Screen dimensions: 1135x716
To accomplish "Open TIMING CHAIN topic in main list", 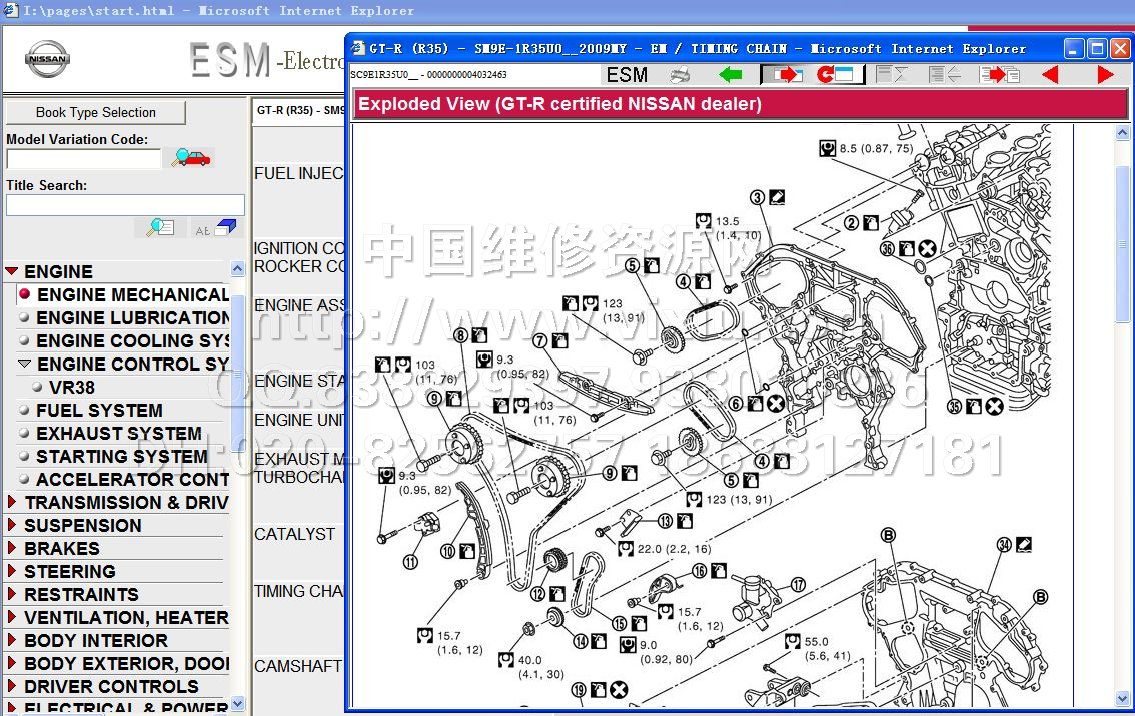I will click(299, 591).
